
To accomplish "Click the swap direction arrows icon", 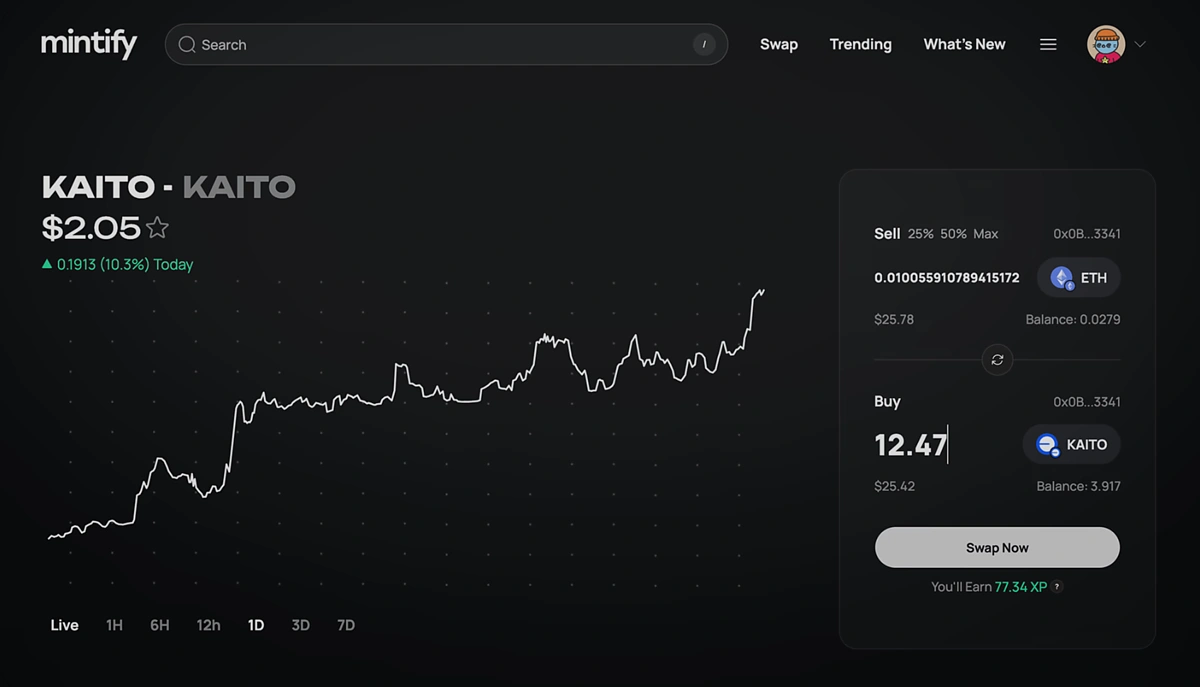I will pyautogui.click(x=996, y=360).
